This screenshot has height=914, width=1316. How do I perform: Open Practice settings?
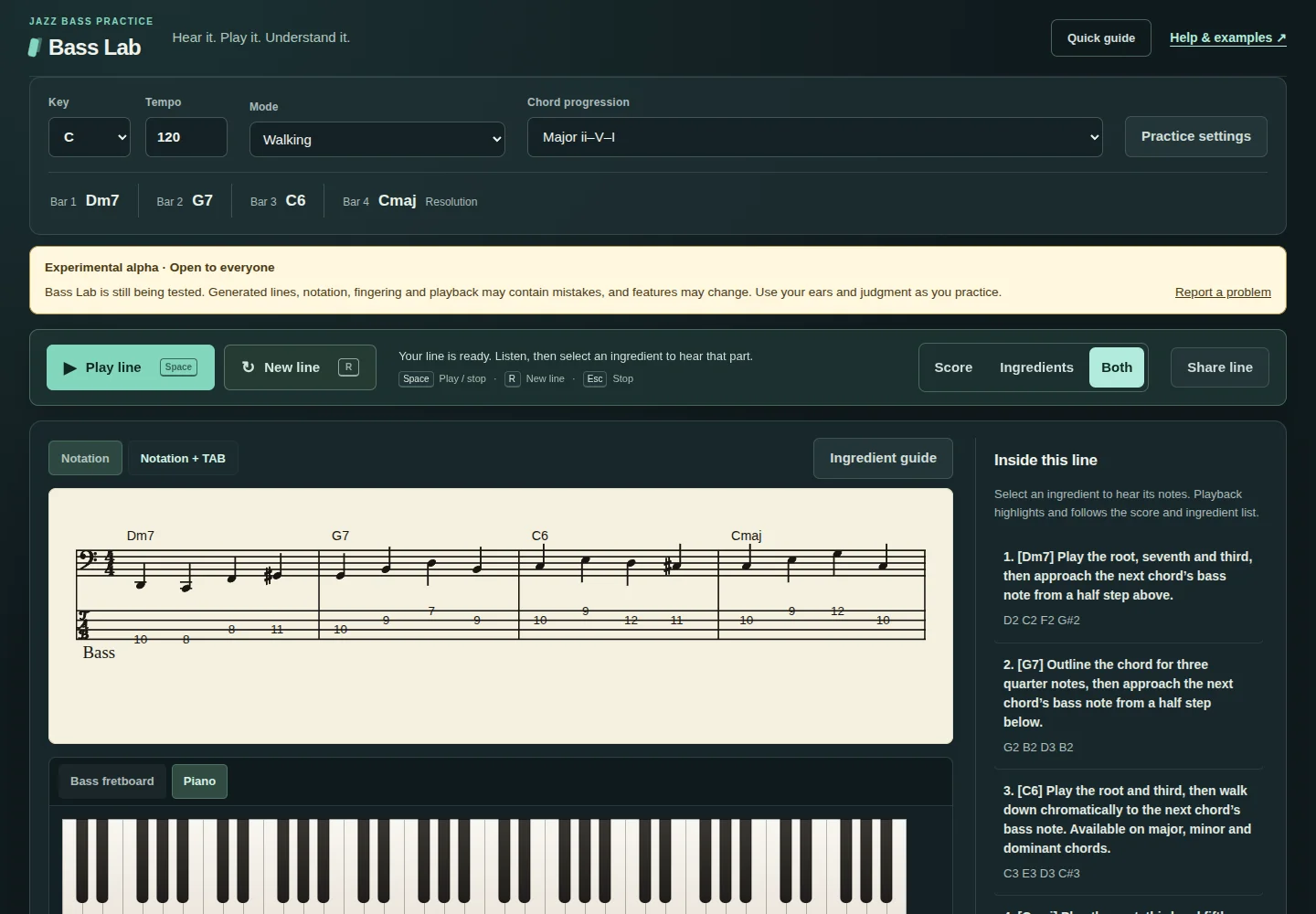(x=1196, y=136)
